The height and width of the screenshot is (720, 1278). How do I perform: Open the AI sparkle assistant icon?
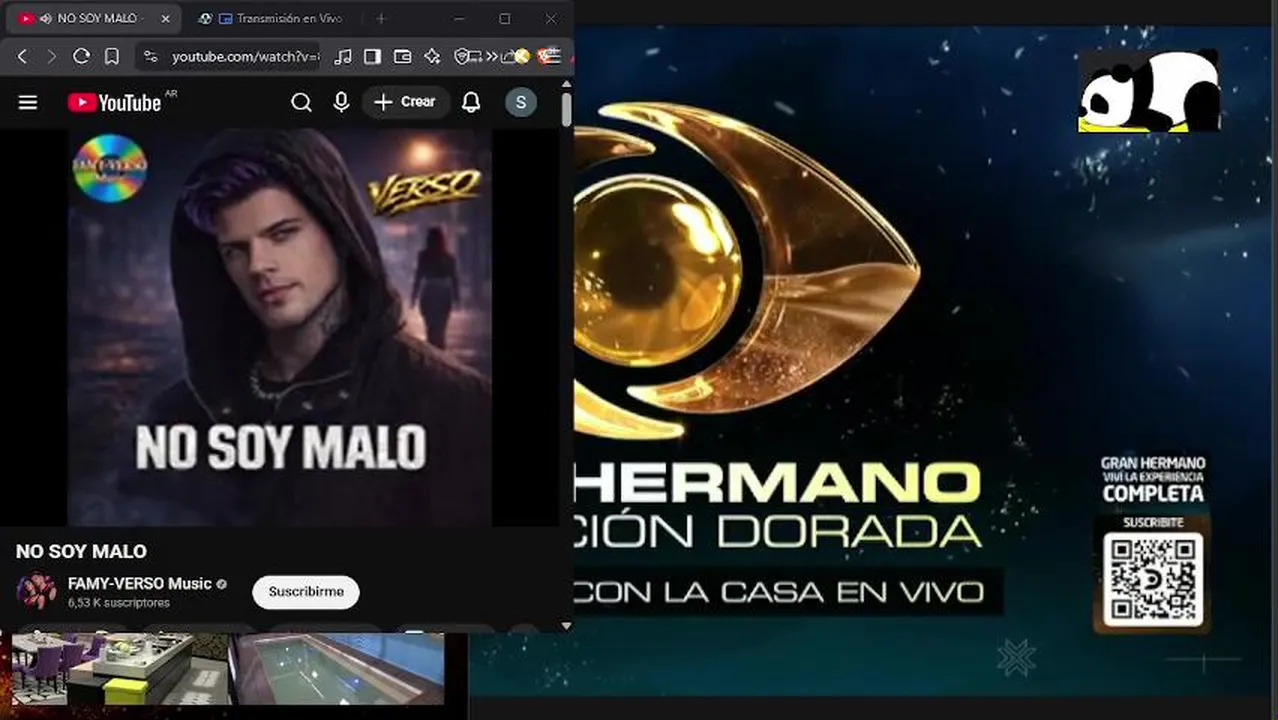[x=432, y=57]
